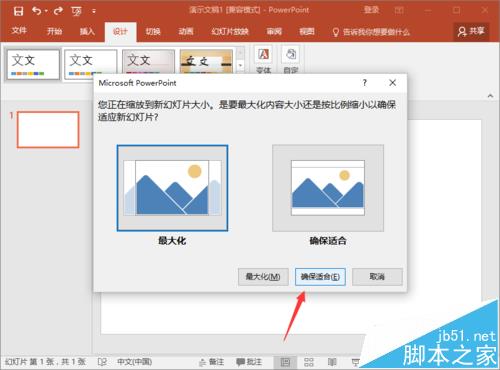Click the 确保适合(E) button
Screen dimensions: 500x370
click(x=320, y=277)
